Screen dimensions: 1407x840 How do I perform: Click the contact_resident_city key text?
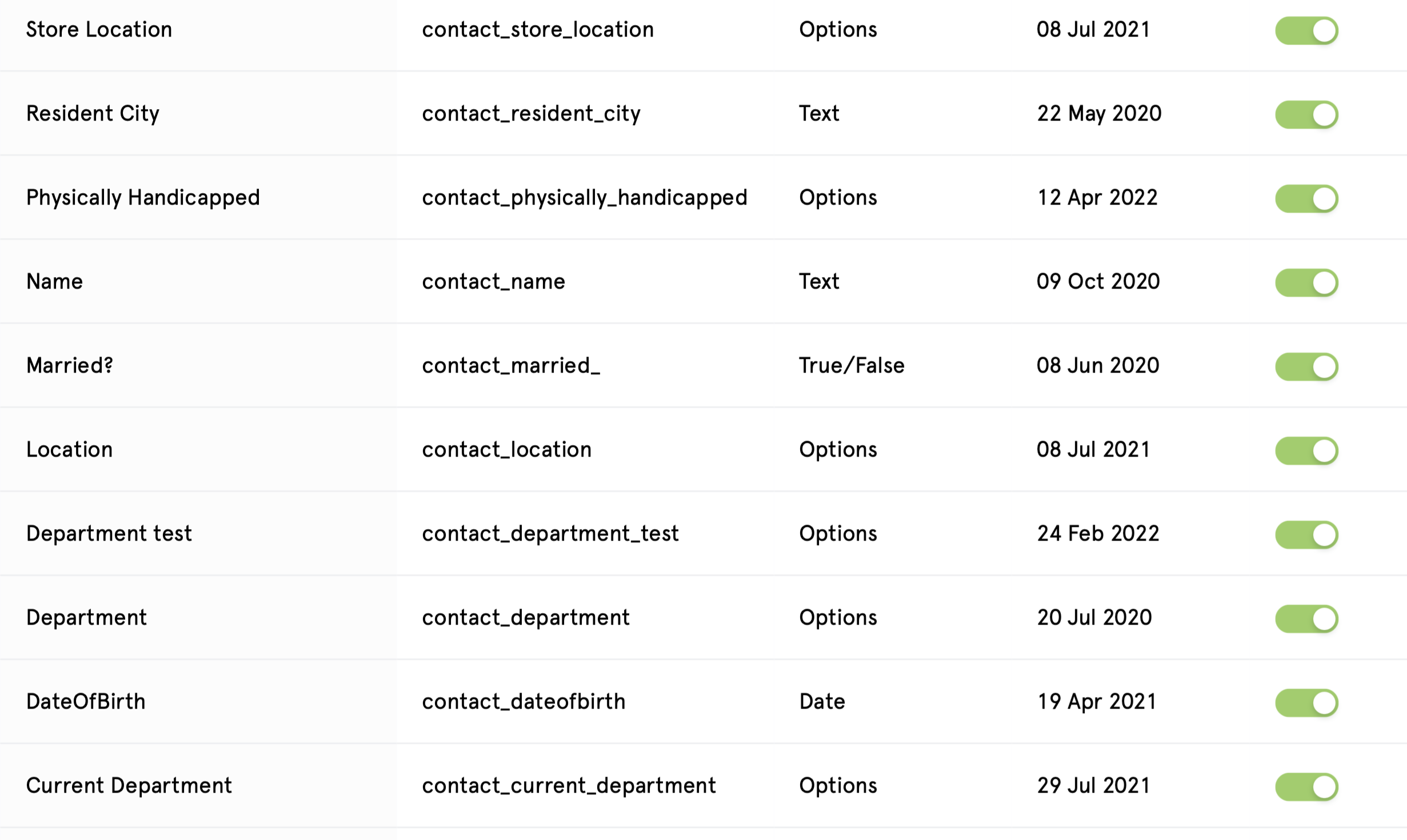click(531, 114)
